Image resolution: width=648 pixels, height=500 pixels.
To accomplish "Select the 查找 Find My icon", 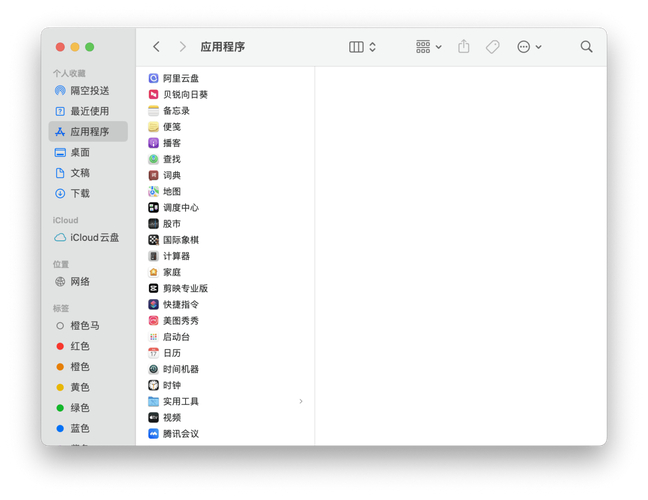I will tap(153, 159).
